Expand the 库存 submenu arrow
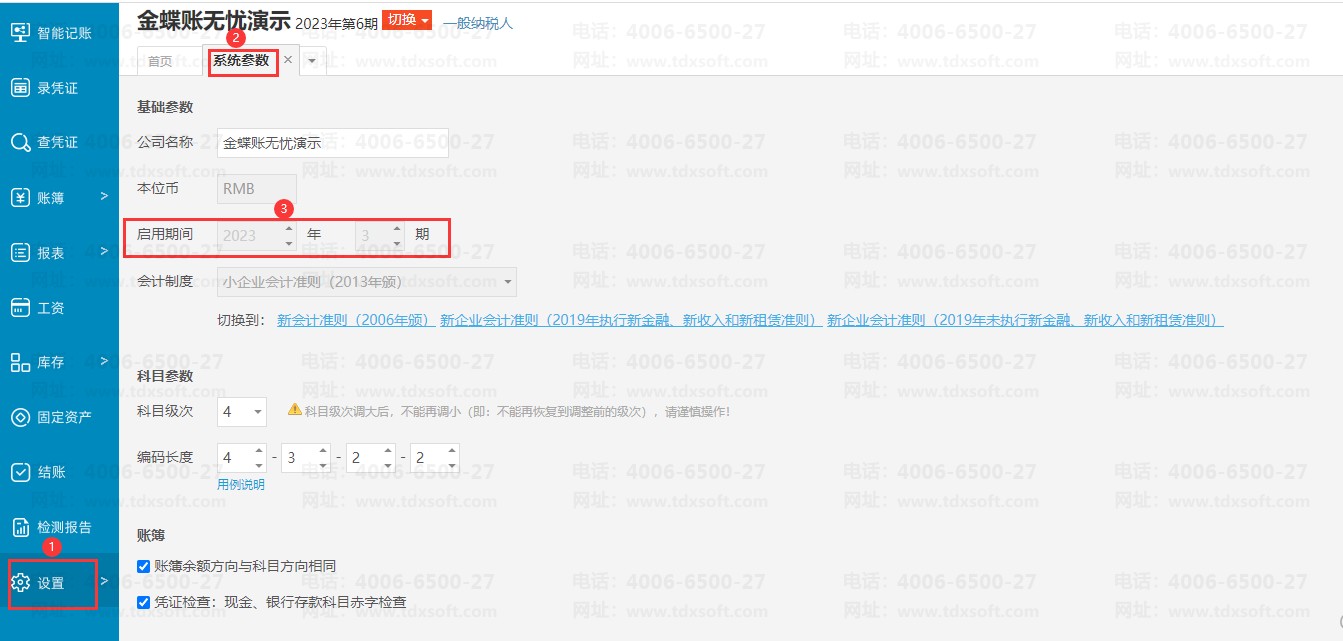 (x=104, y=361)
